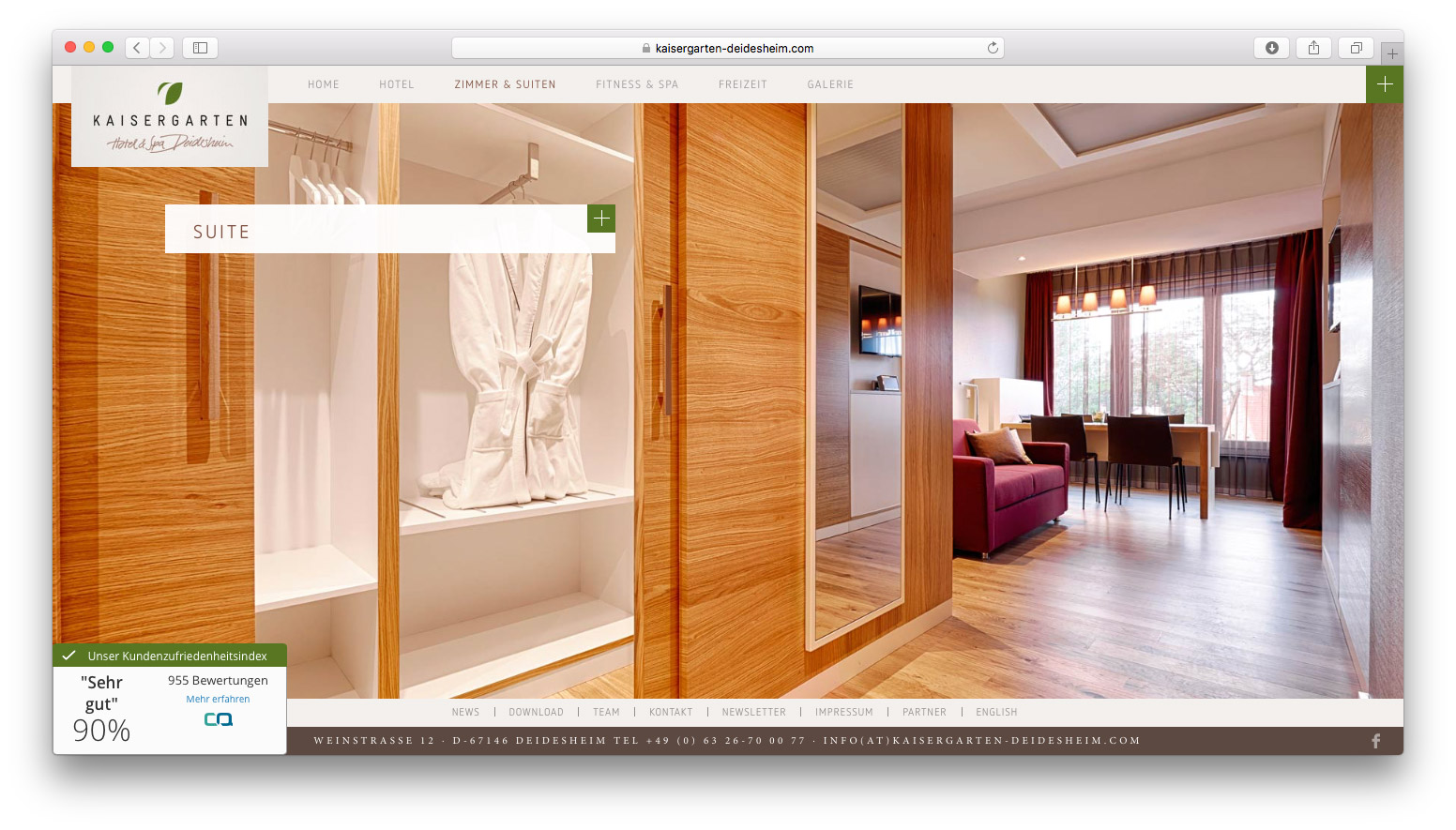Reload the page with the refresh icon
Image resolution: width=1456 pixels, height=830 pixels.
993,48
